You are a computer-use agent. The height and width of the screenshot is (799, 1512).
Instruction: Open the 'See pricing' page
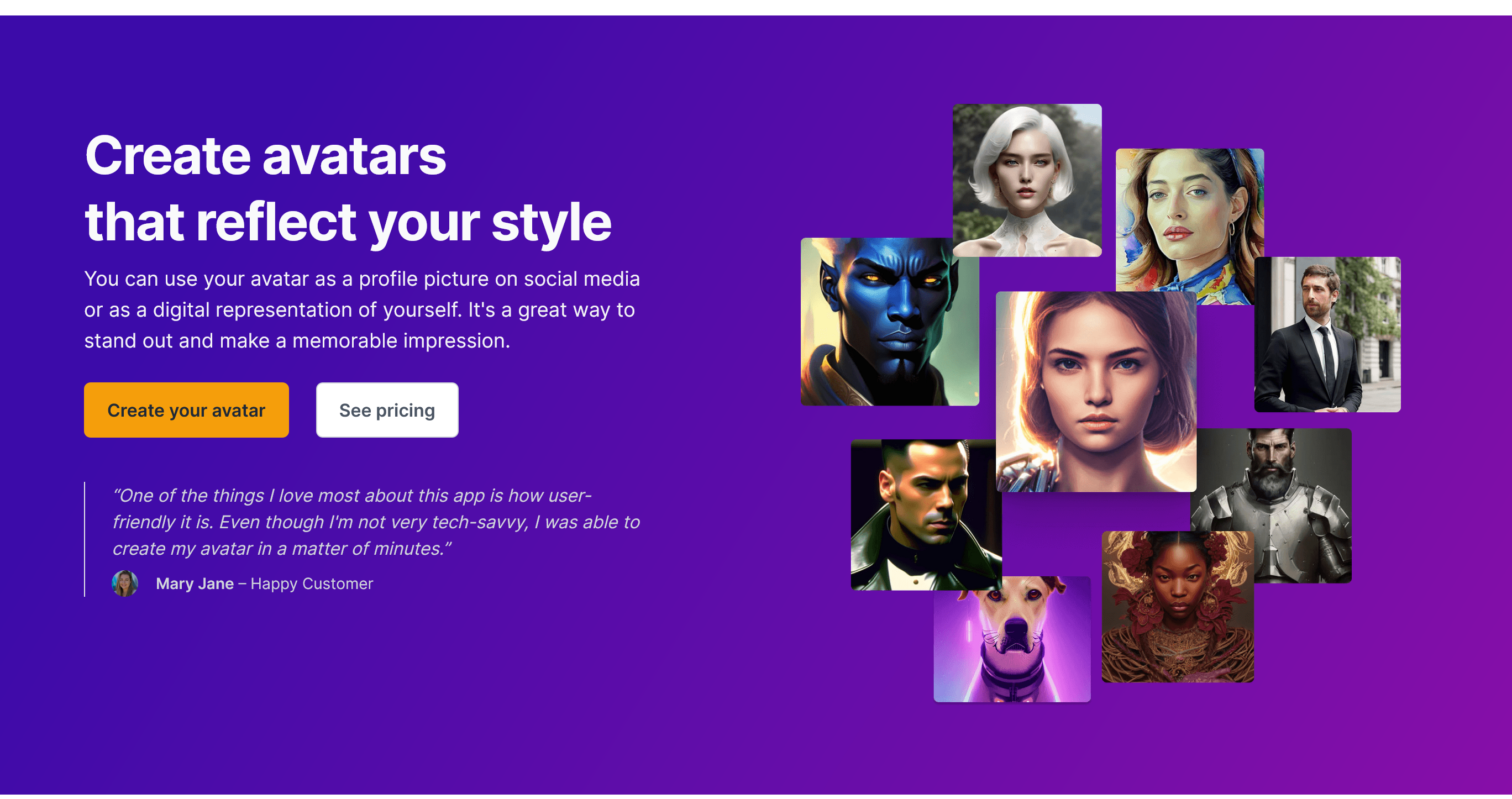point(386,409)
